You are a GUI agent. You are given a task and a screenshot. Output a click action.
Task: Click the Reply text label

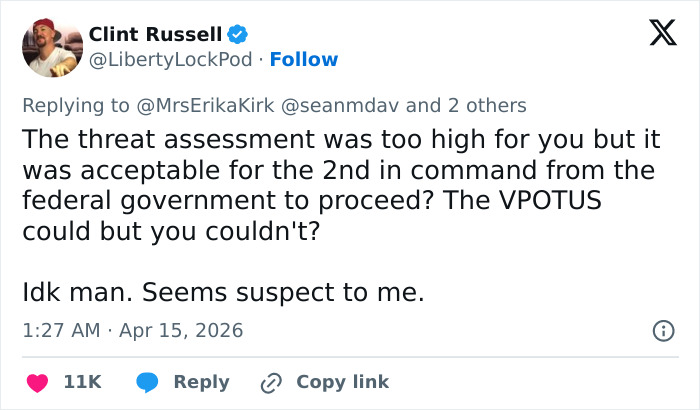[x=201, y=382]
